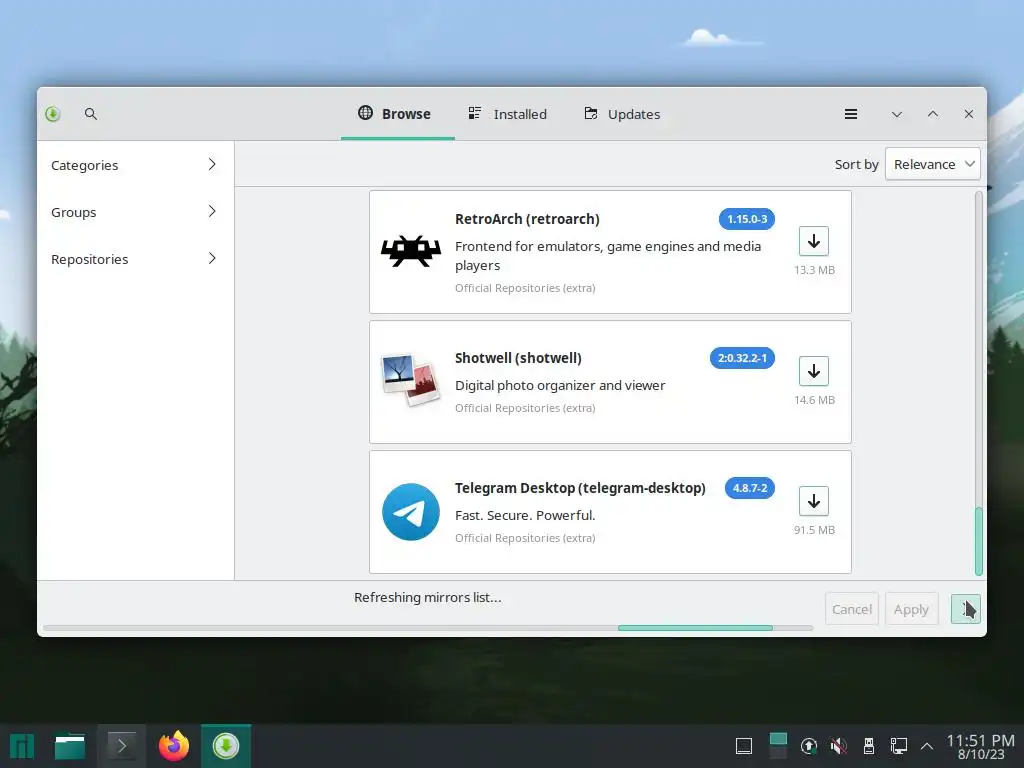Click the Apply button
The height and width of the screenshot is (768, 1024).
[911, 609]
